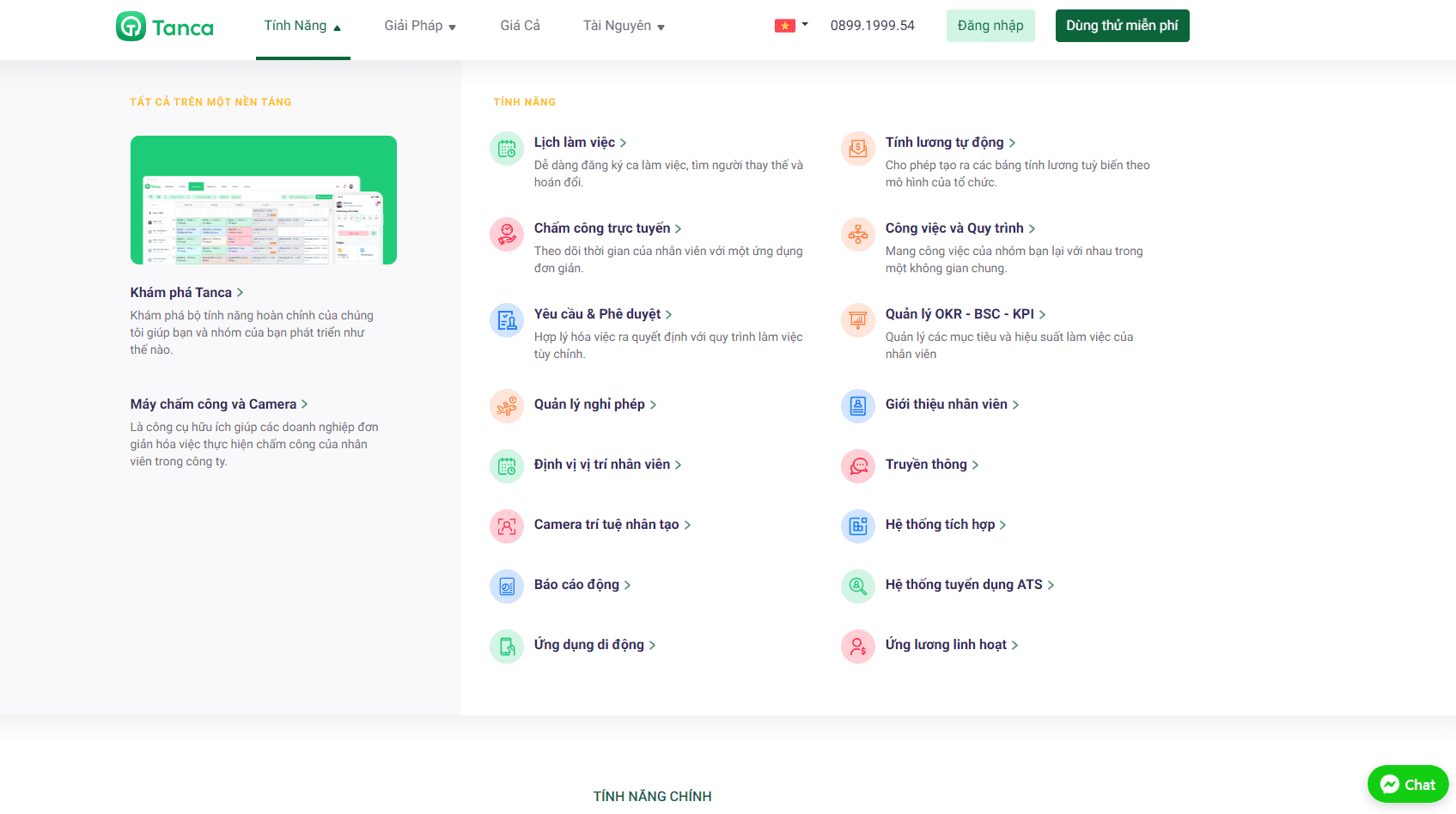Click the Hệ thống tuyển dụng ATS icon
This screenshot has height=814, width=1456.
click(x=857, y=586)
